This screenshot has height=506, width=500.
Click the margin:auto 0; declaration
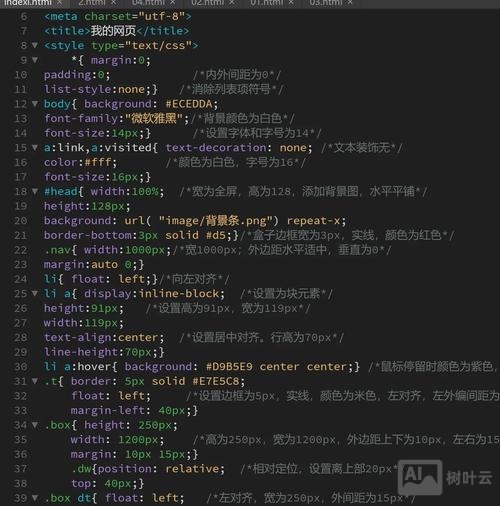pos(90,265)
